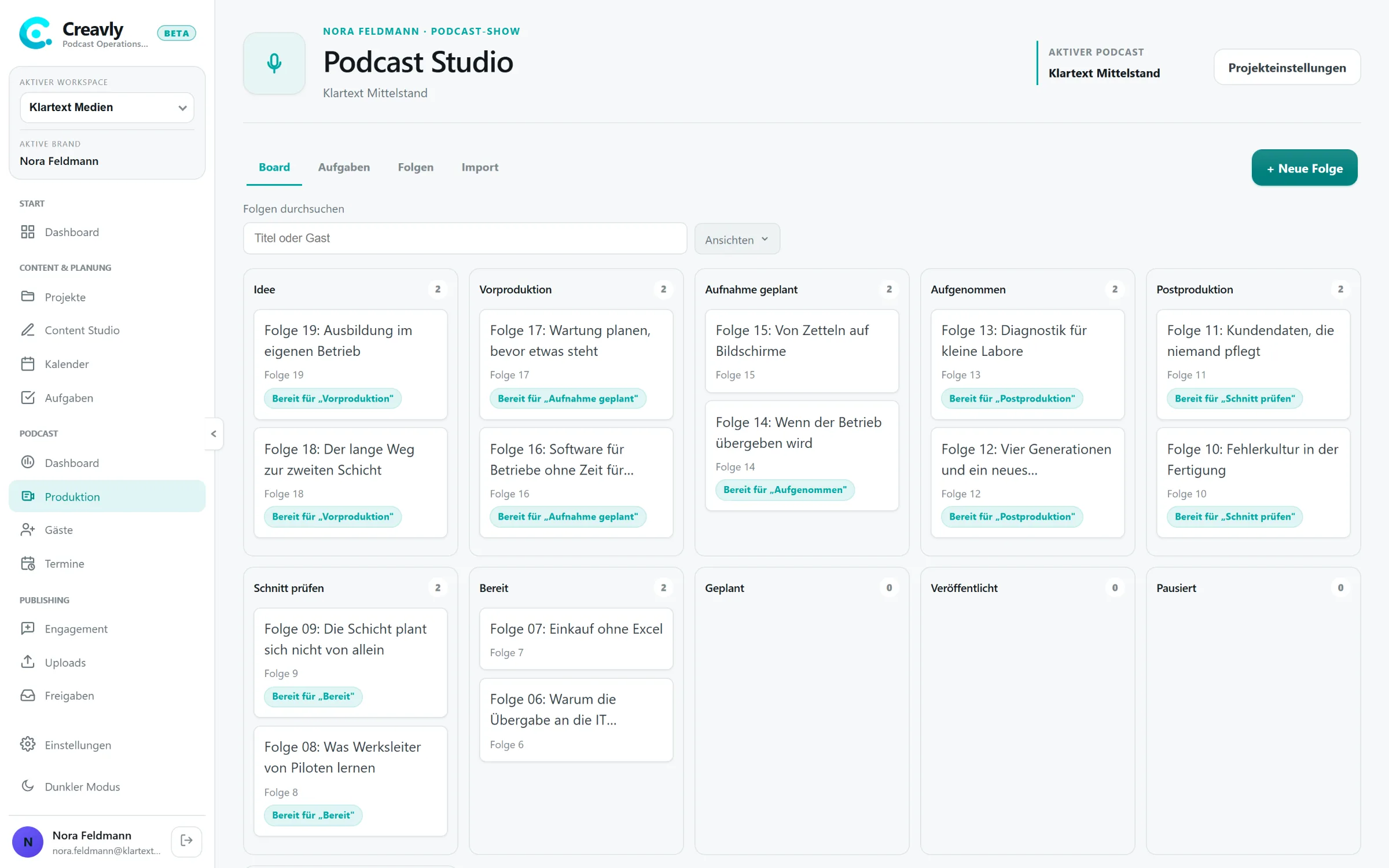Click the Titel oder Gast search field
Viewport: 1389px width, 868px height.
pos(465,238)
